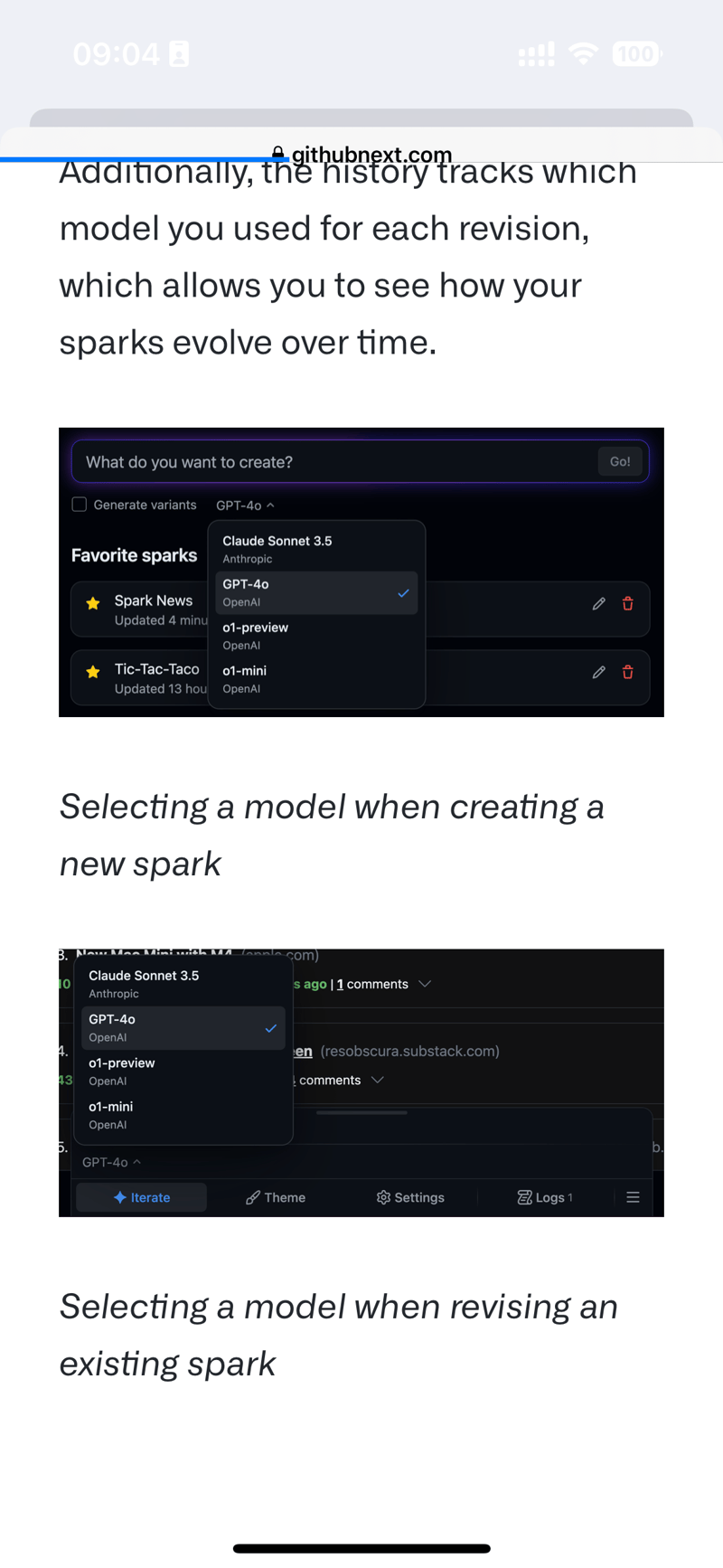Open the GPT-4o model dropdown under the prompt

pos(245,505)
